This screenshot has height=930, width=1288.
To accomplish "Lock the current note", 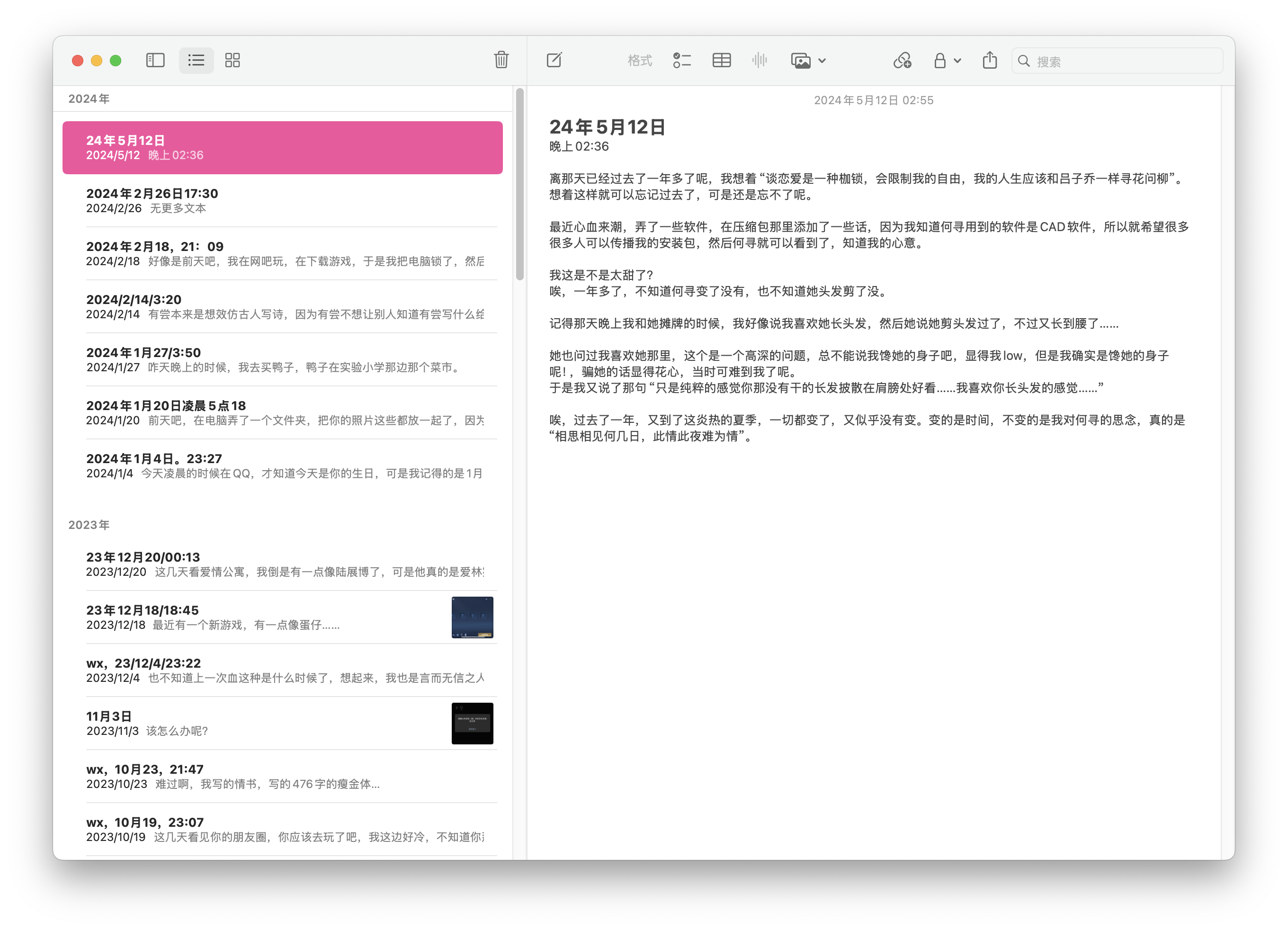I will (940, 60).
